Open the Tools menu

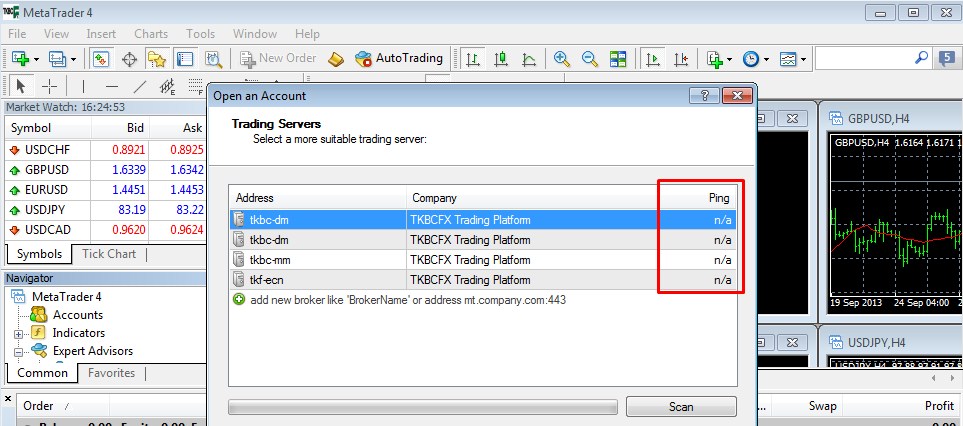(200, 34)
